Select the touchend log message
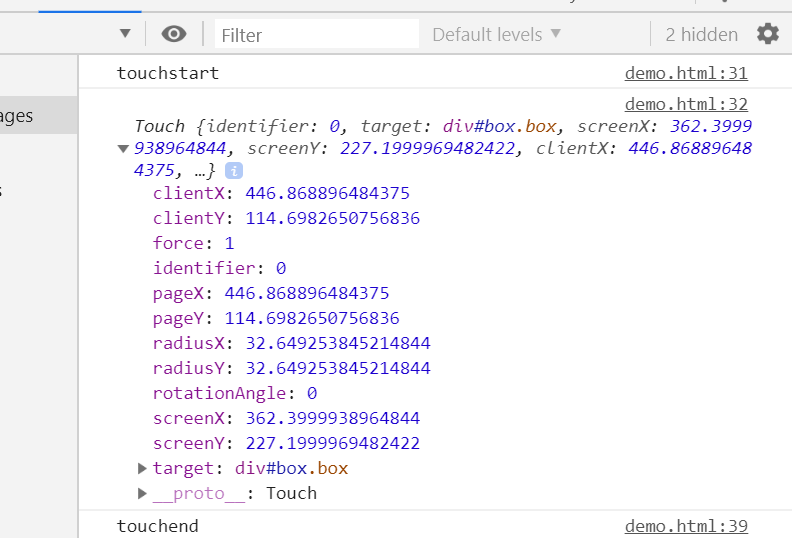 [157, 526]
